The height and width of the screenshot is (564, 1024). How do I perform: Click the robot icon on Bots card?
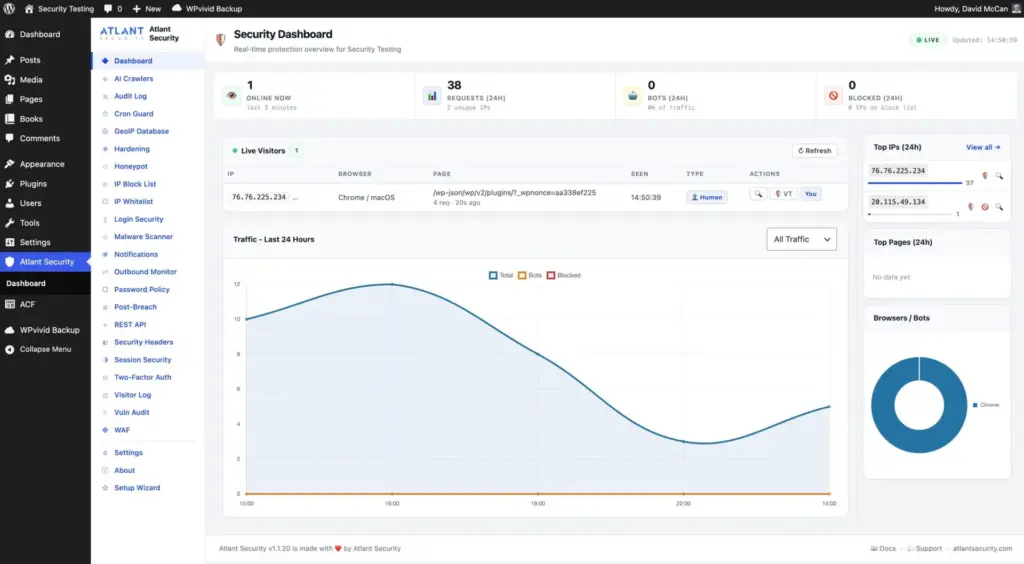click(x=632, y=95)
